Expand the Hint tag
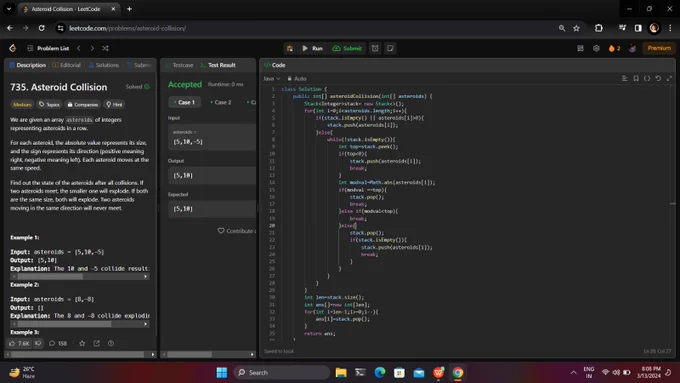The image size is (680, 383). pyautogui.click(x=114, y=105)
